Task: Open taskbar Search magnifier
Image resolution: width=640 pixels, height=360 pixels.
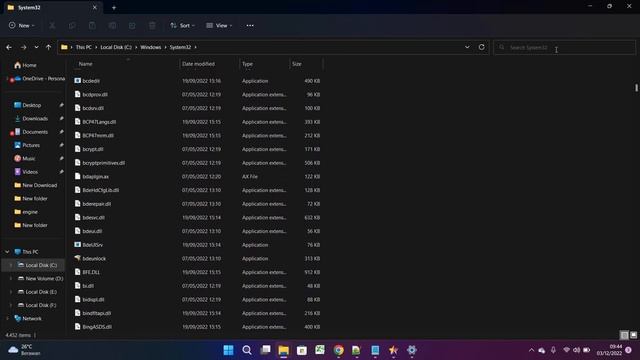Action: pyautogui.click(x=247, y=350)
